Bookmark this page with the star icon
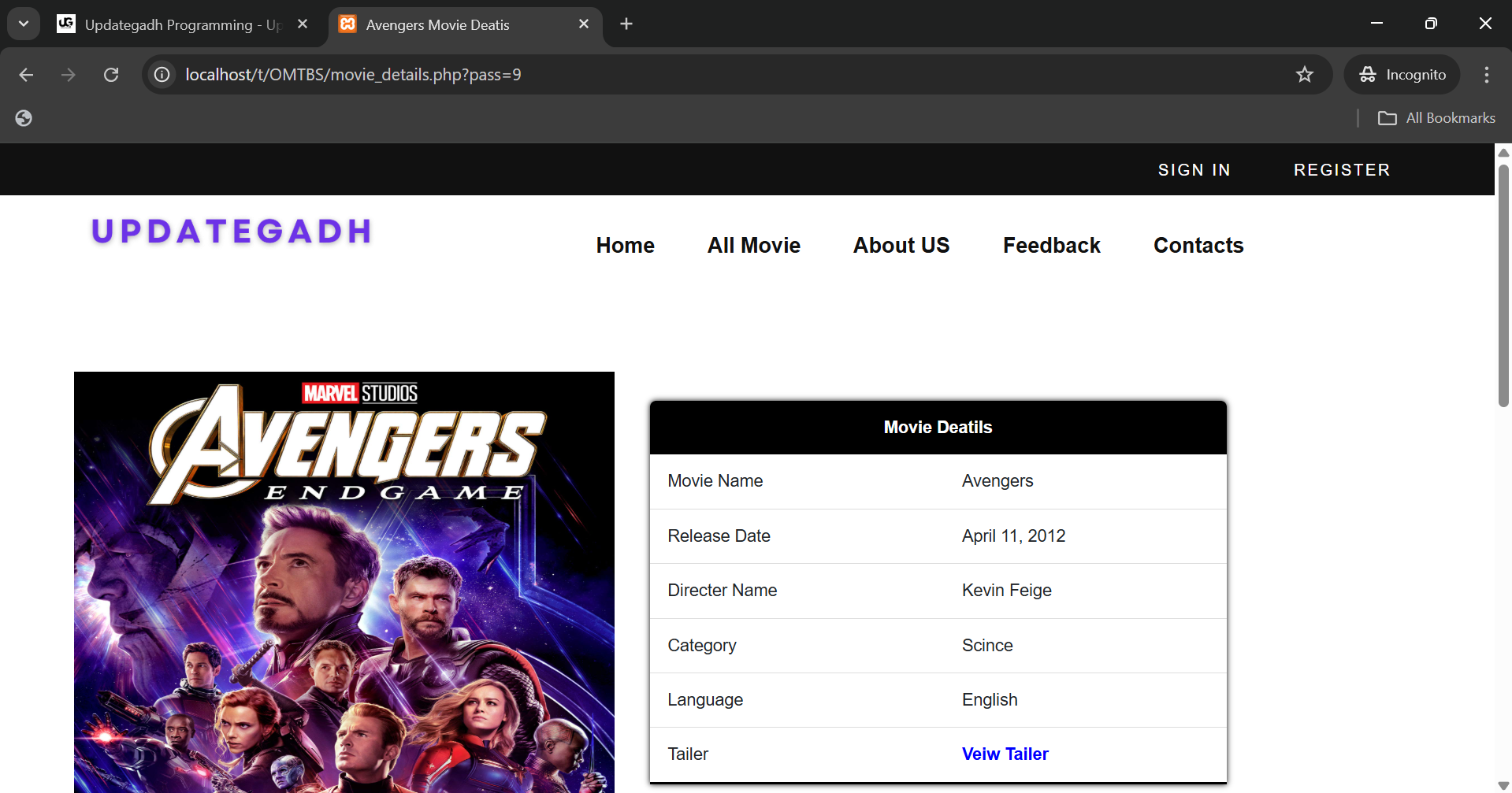This screenshot has height=793, width=1512. [1305, 75]
